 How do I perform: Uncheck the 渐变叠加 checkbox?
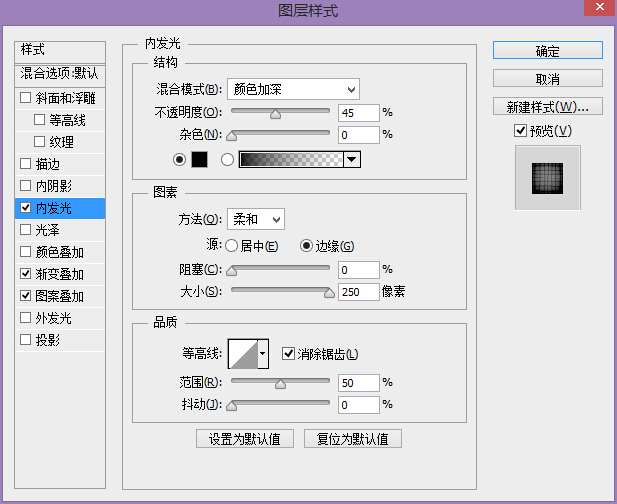26,274
